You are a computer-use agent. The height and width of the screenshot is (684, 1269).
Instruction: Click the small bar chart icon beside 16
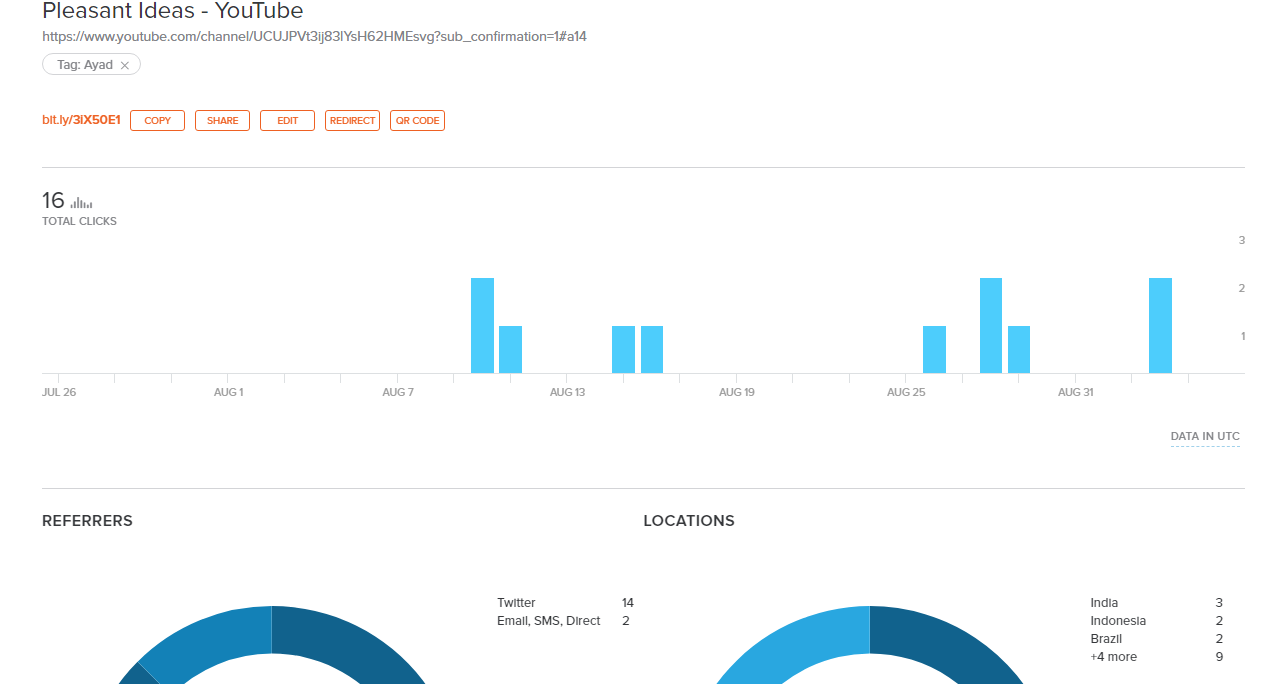pyautogui.click(x=81, y=203)
